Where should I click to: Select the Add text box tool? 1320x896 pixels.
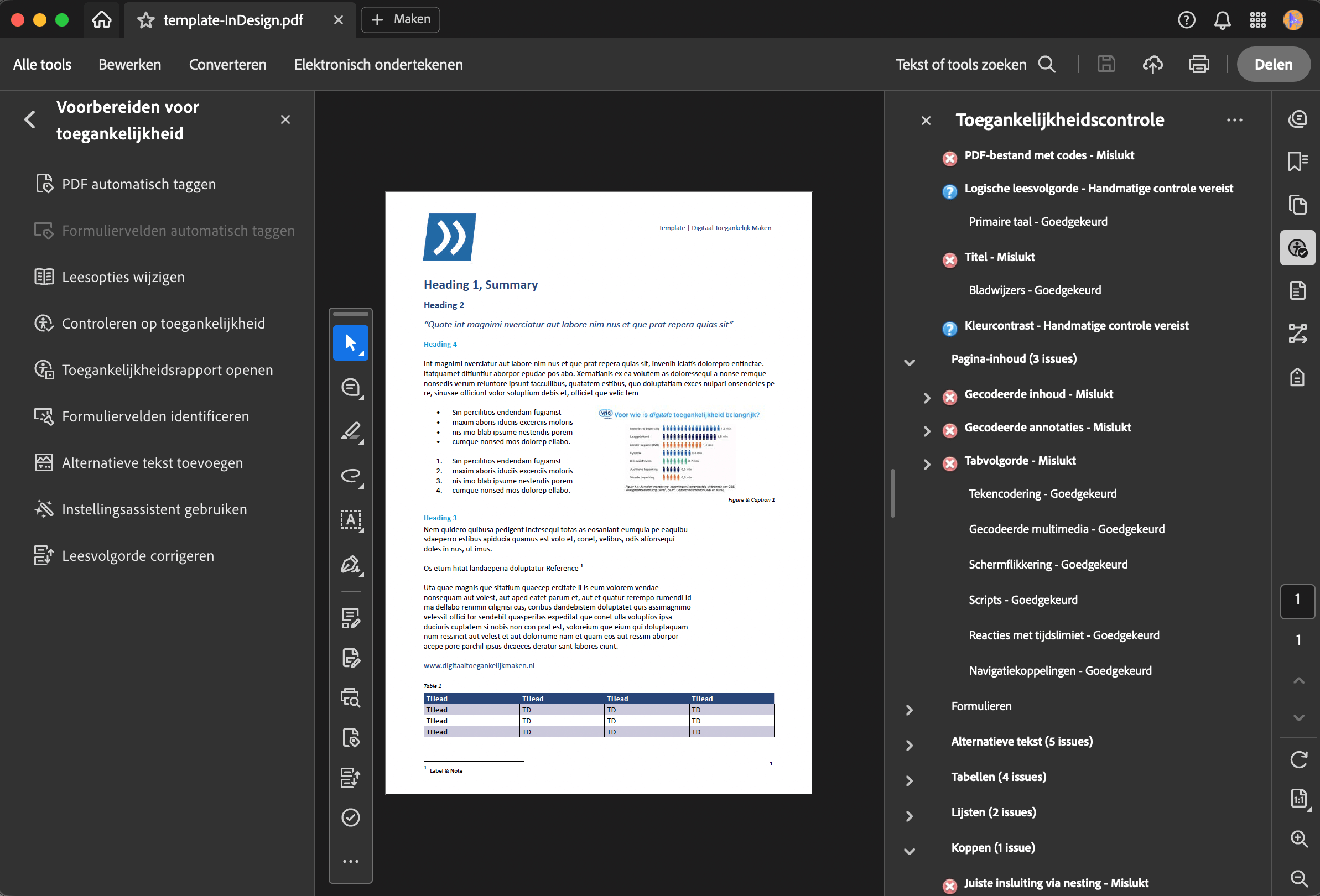pyautogui.click(x=350, y=520)
